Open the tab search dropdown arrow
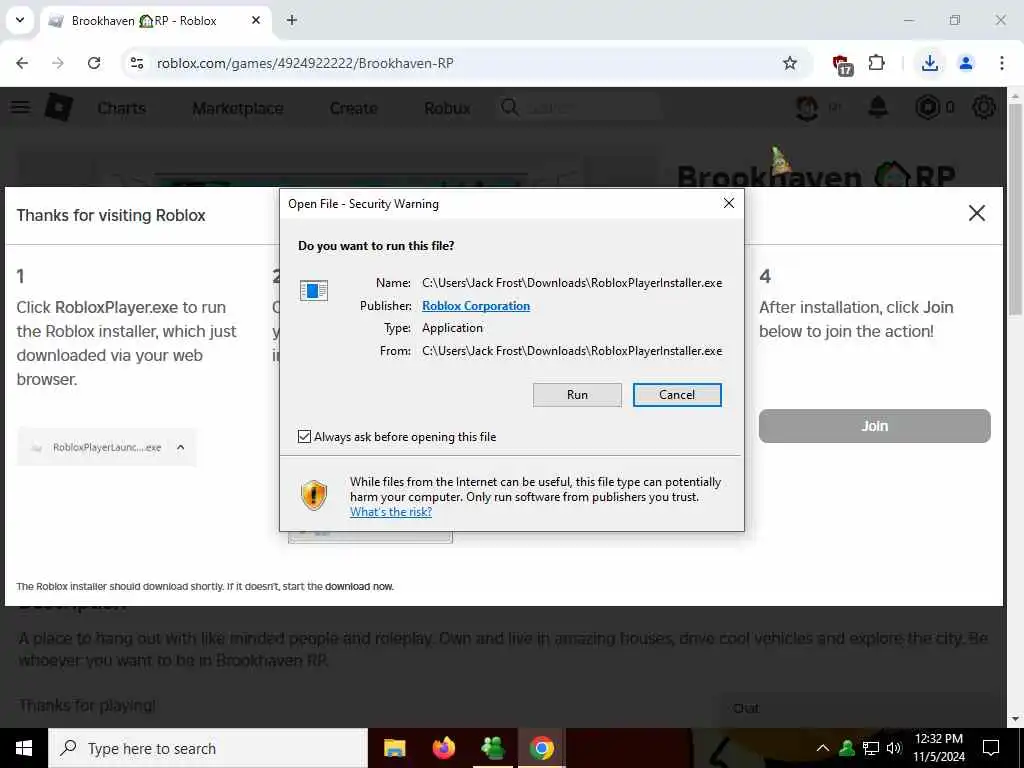Screen dimensions: 1024x768 point(20,20)
